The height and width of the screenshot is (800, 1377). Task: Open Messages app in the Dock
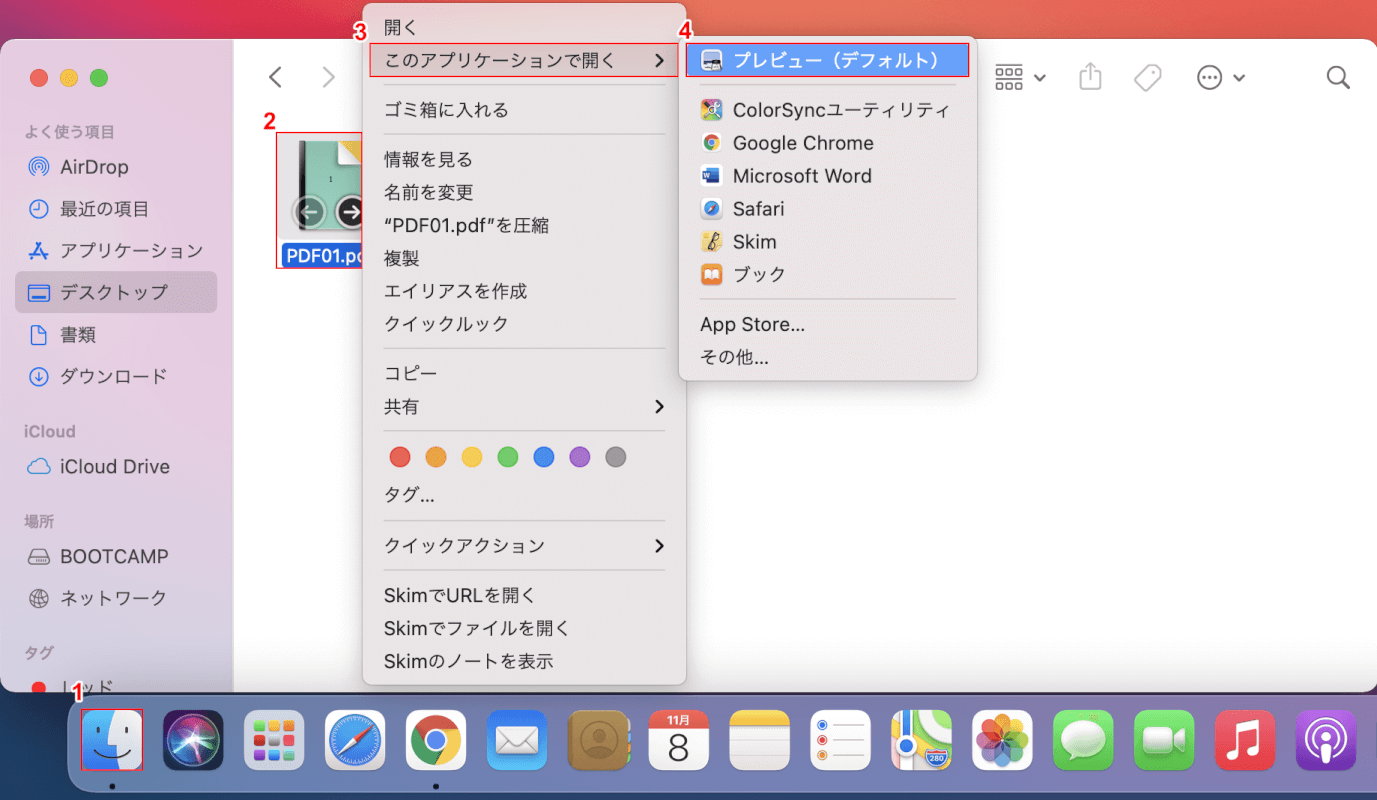pos(1084,740)
